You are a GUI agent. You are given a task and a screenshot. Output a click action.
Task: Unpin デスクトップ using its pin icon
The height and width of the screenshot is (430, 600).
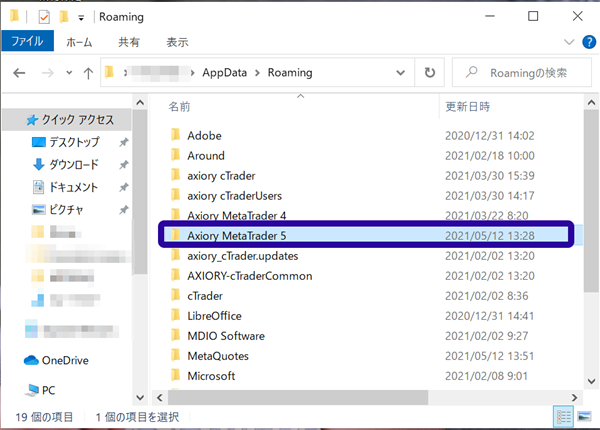pyautogui.click(x=123, y=142)
